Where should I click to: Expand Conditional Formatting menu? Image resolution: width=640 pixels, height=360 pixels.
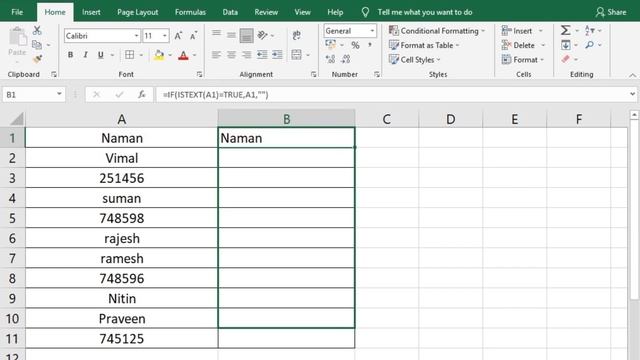(483, 31)
